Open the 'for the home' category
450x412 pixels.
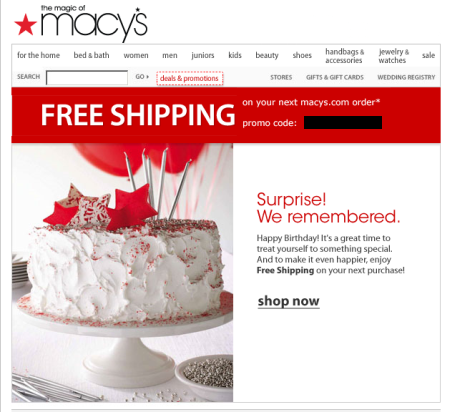(x=38, y=55)
